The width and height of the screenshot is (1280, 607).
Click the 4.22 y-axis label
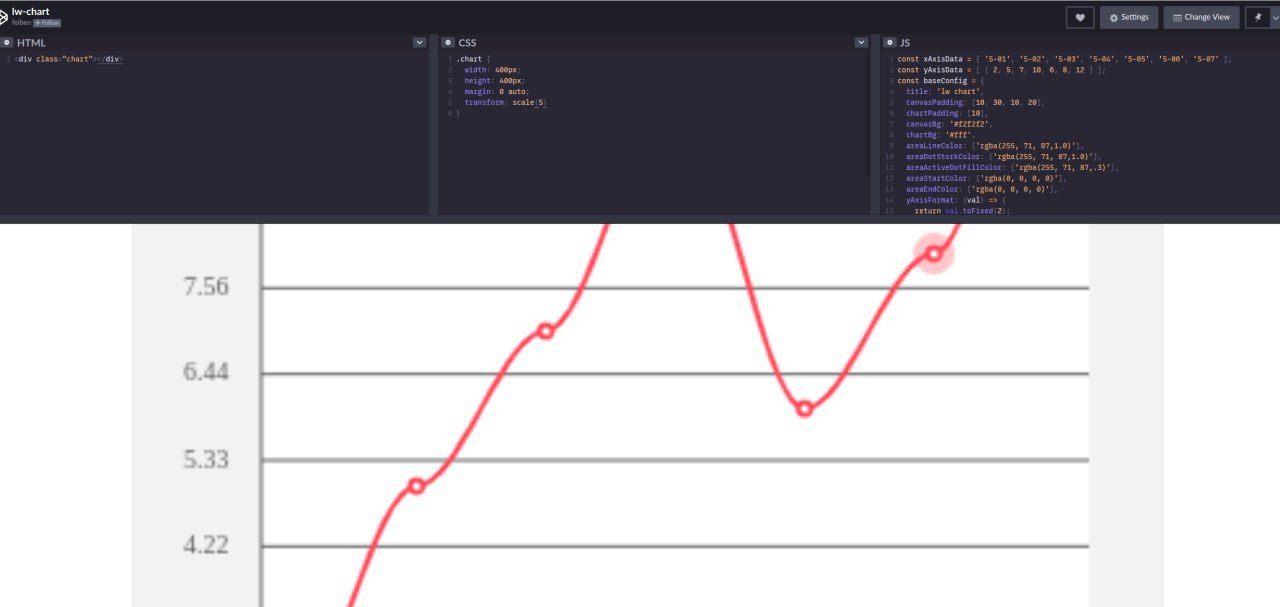(206, 545)
